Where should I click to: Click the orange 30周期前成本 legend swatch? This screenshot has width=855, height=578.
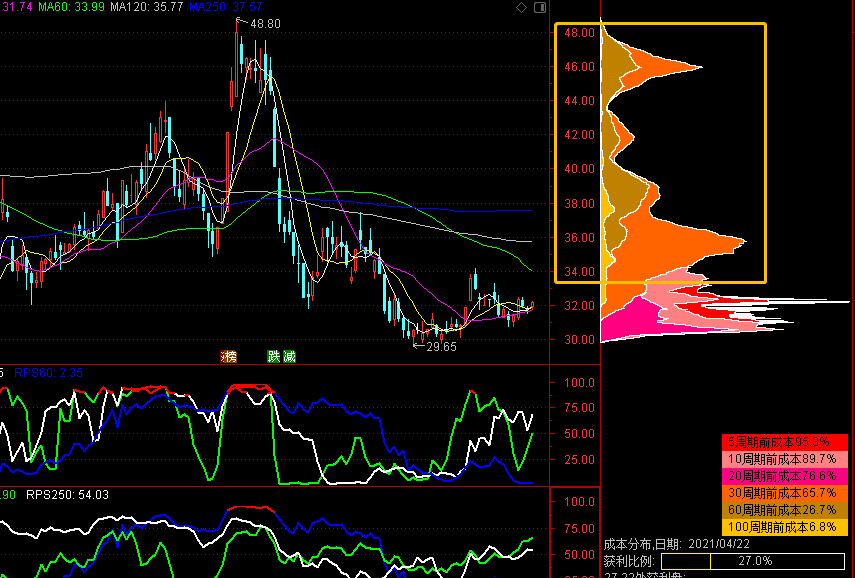pos(784,492)
